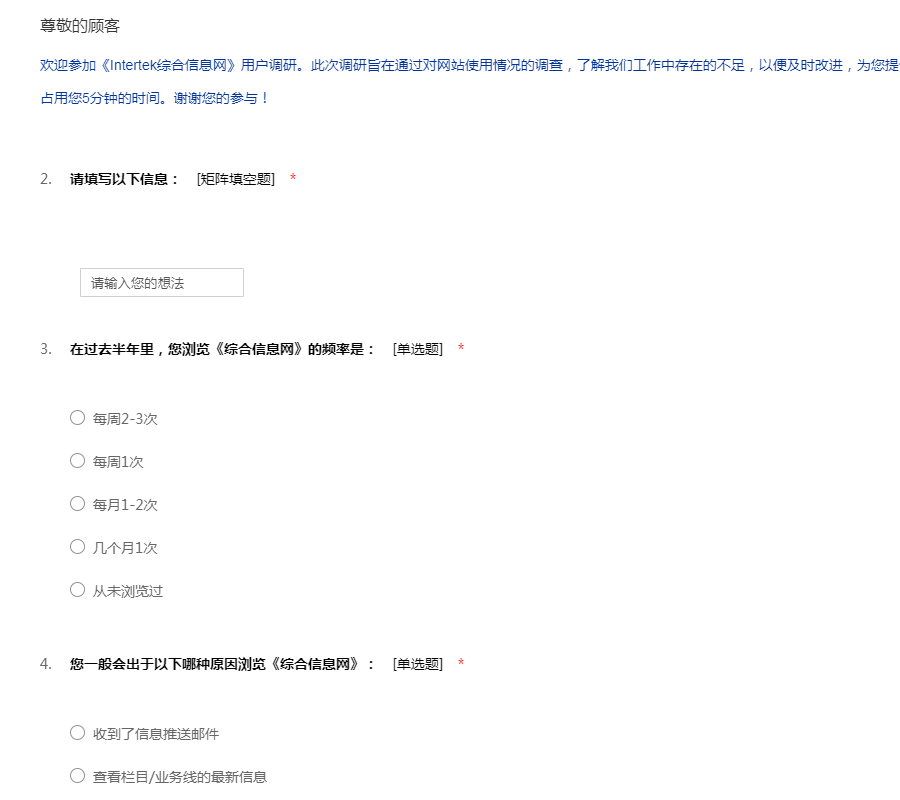Viewport: 900px width, 800px height.
Task: Click the question number 2. label
Action: coord(46,179)
